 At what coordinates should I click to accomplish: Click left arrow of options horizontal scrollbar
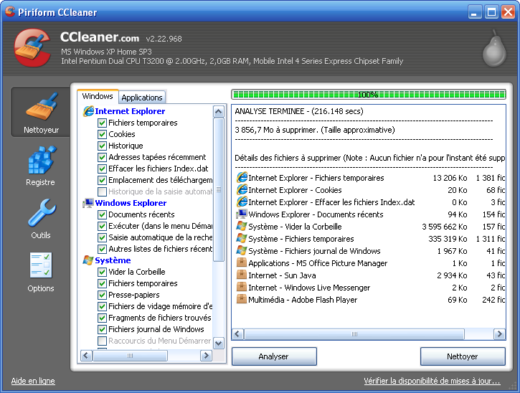pos(86,355)
